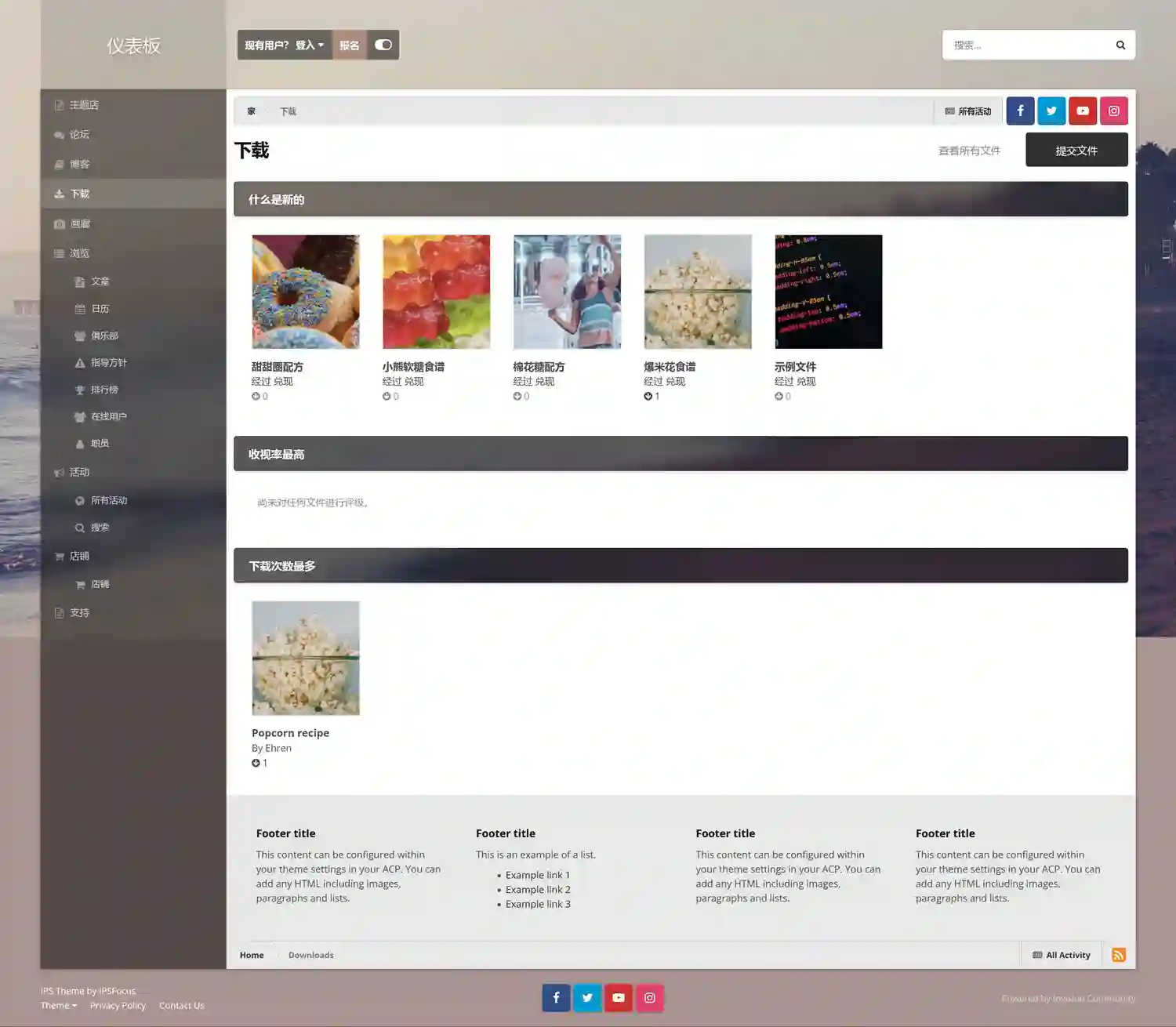1176x1027 pixels.
Task: Select 下载 downloads in the sidebar
Action: [133, 194]
